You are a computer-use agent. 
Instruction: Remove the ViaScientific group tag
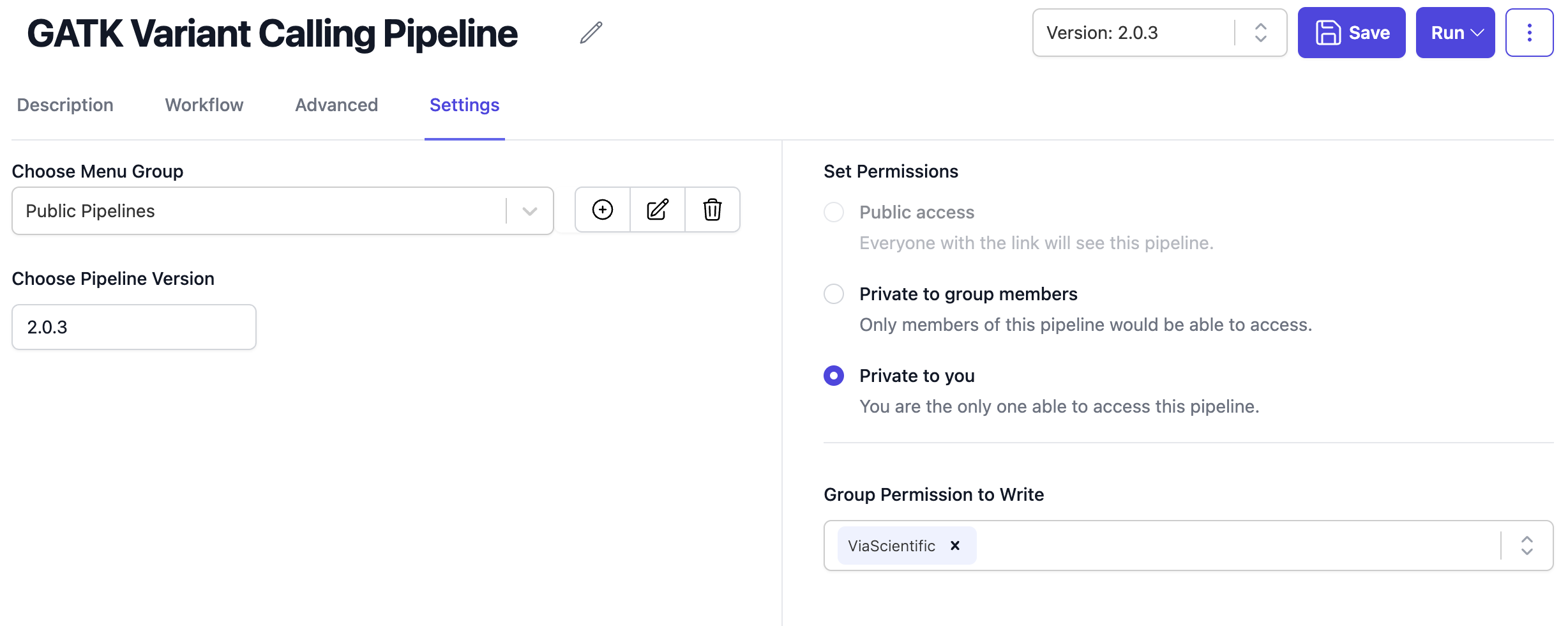(955, 546)
